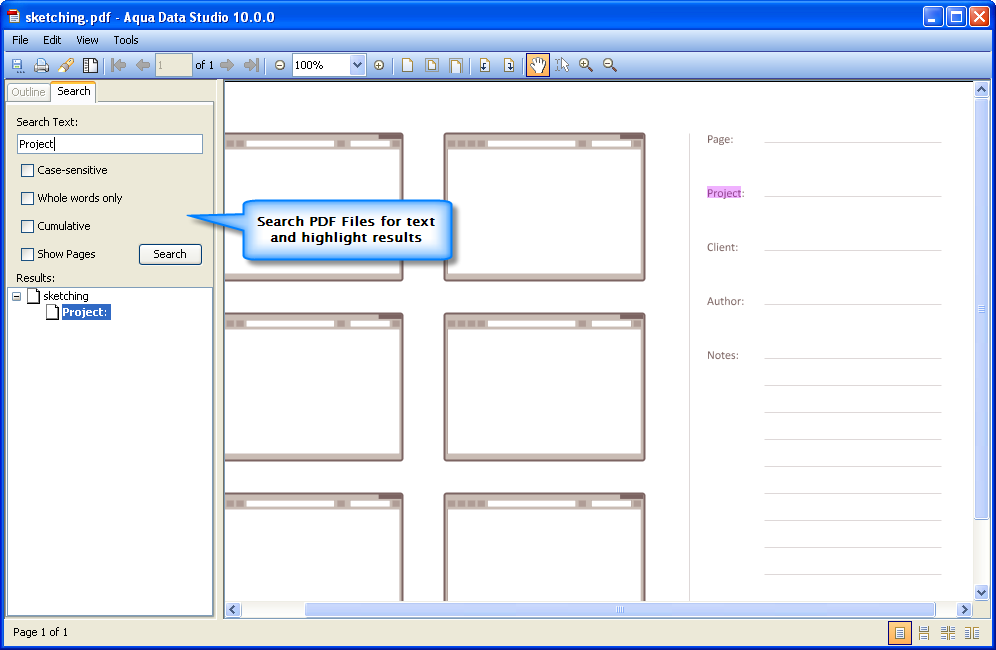Enable the Whole words only checkbox
996x650 pixels.
[x=27, y=198]
